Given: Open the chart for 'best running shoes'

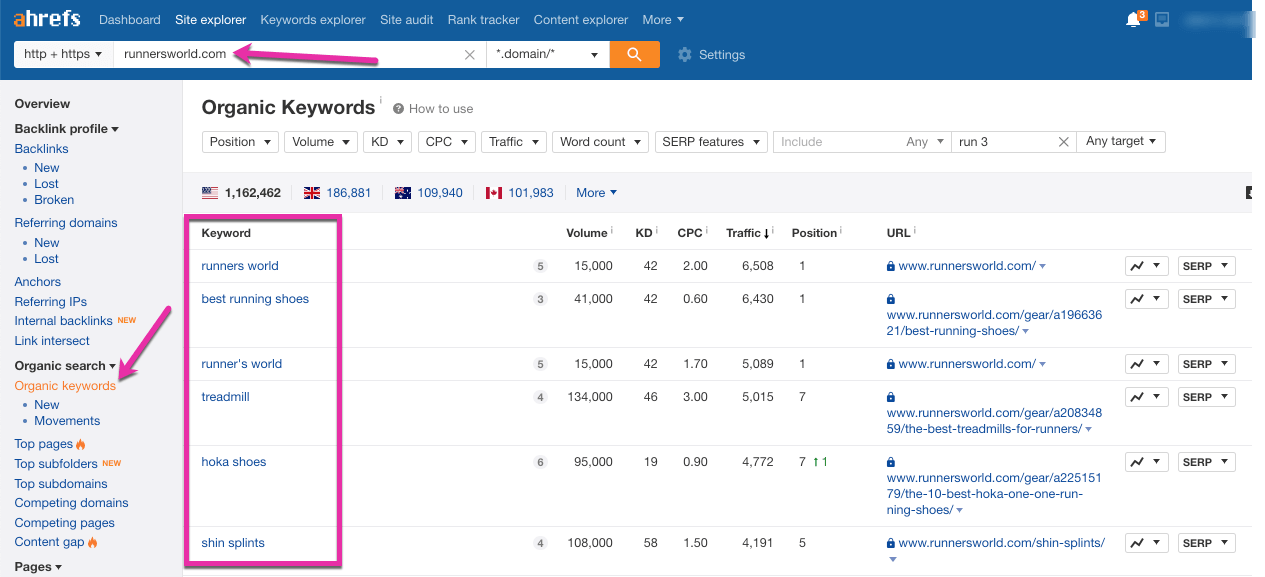Looking at the screenshot, I should [1147, 299].
